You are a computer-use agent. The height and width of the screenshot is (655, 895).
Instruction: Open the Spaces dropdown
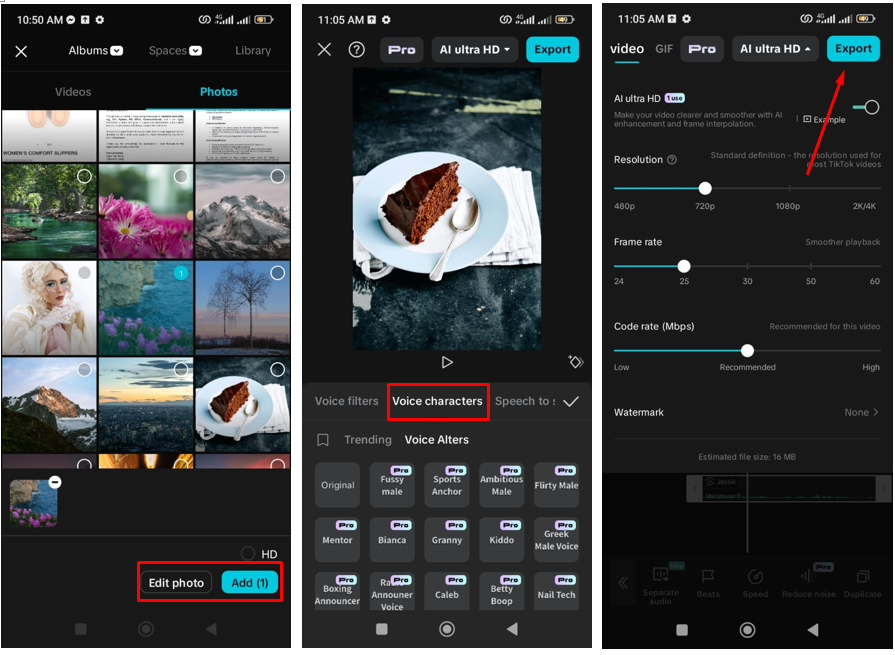173,50
